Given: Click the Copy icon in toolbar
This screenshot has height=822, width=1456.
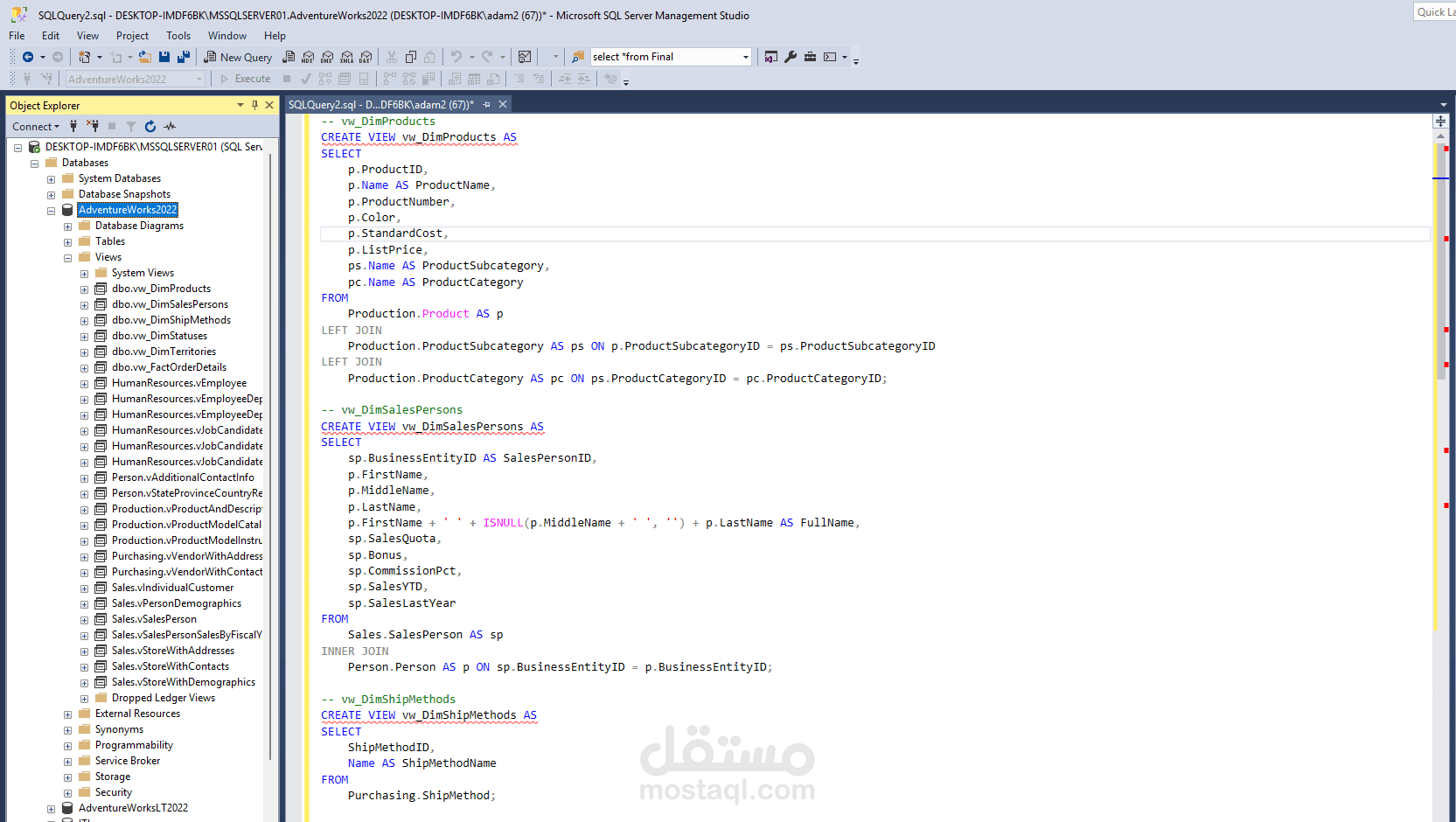Looking at the screenshot, I should [411, 57].
